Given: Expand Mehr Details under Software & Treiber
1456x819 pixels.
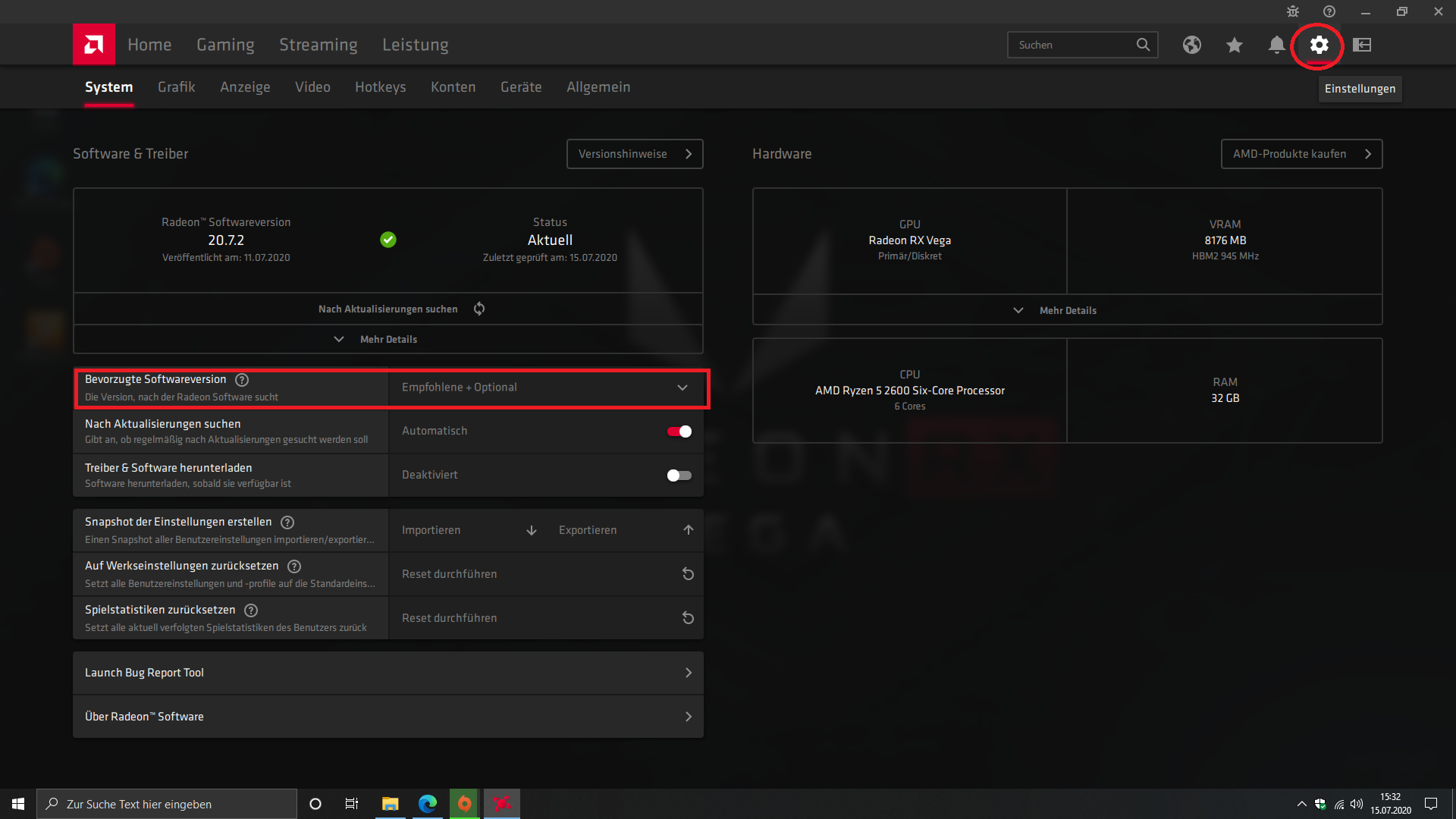Looking at the screenshot, I should click(x=377, y=339).
